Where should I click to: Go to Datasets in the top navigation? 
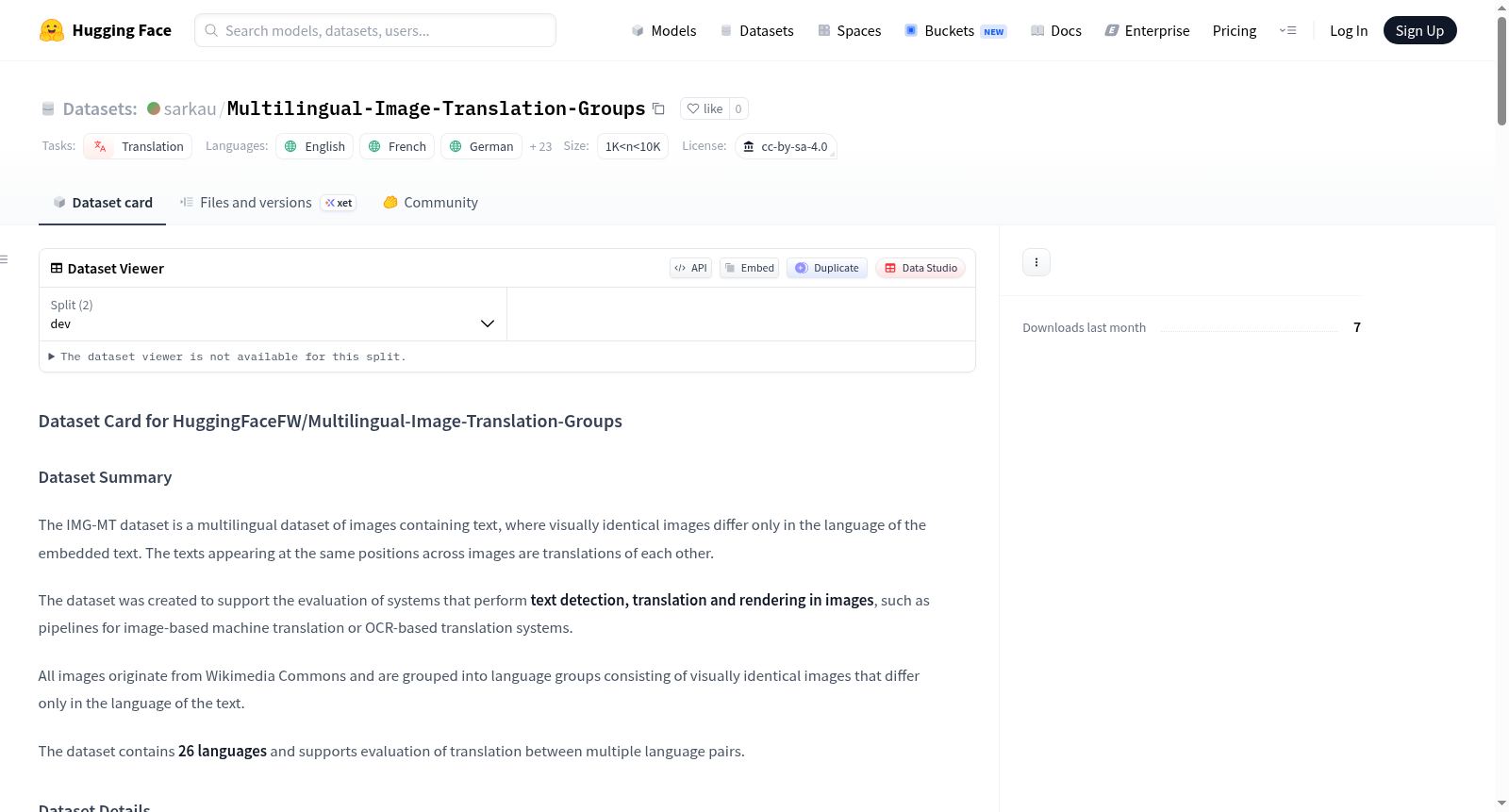click(x=757, y=30)
